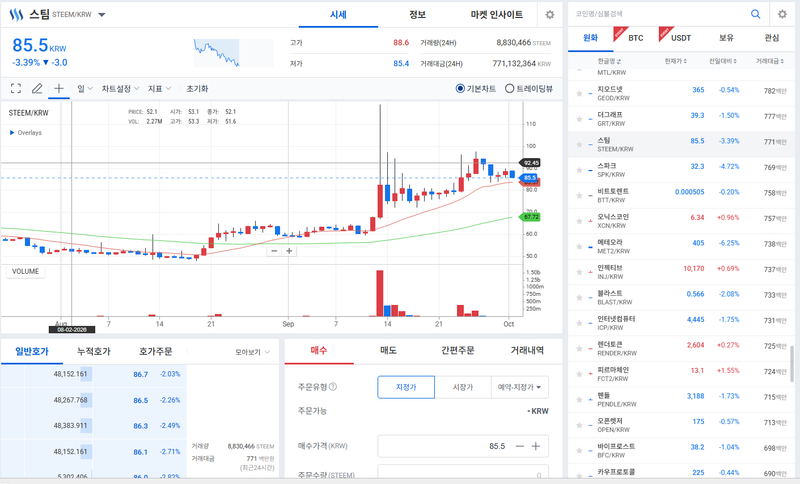Image resolution: width=800 pixels, height=484 pixels.
Task: Focus the coin name search field
Action: [x=658, y=14]
